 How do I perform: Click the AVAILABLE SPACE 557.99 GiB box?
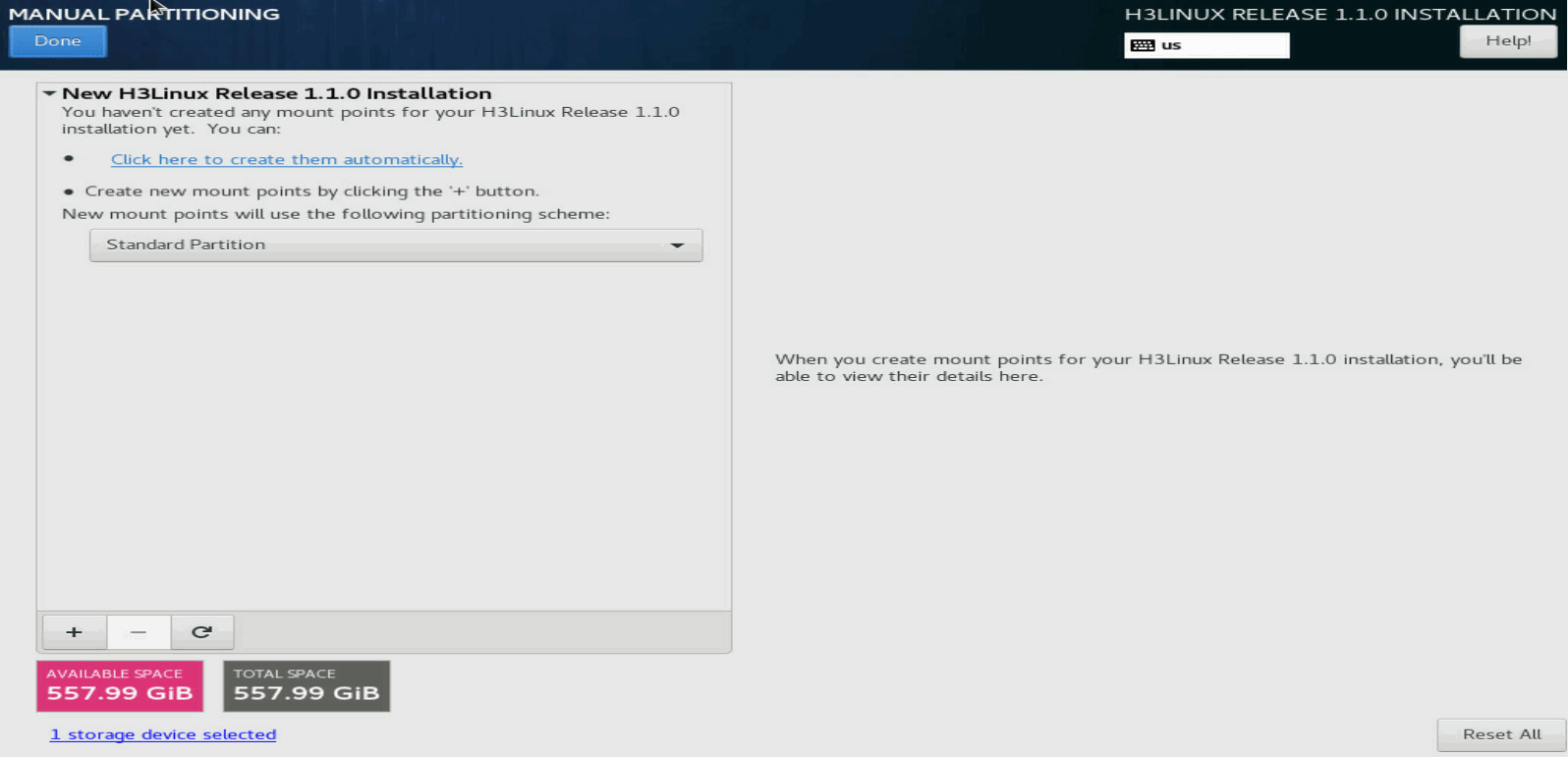[120, 685]
